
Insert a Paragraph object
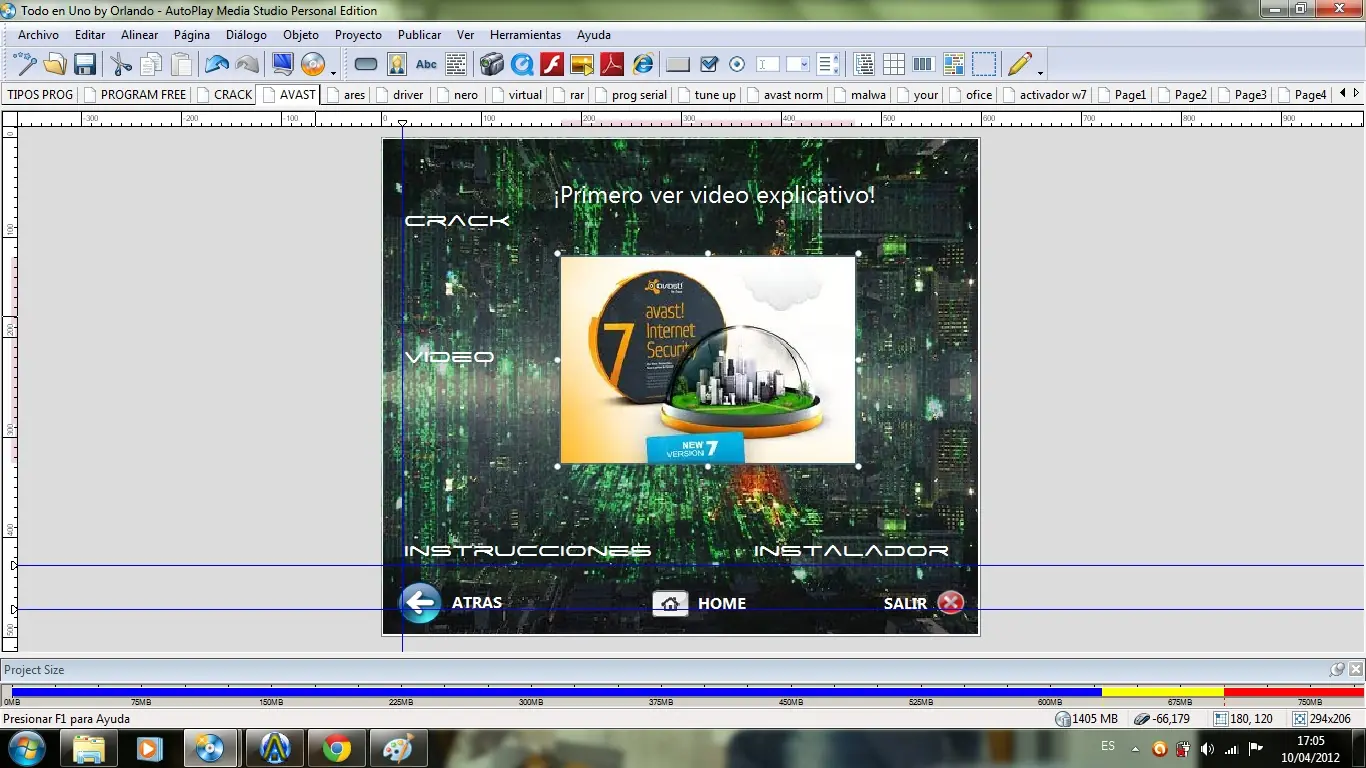coord(456,65)
